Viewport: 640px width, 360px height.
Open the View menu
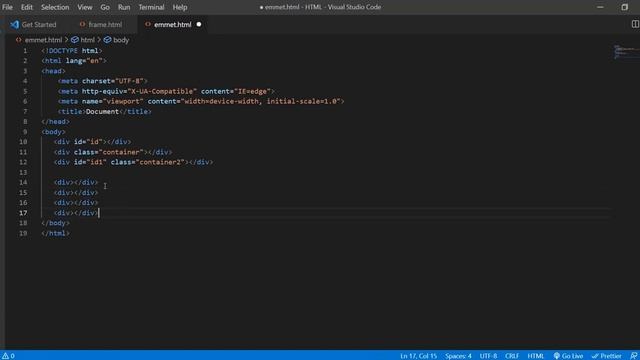(84, 7)
